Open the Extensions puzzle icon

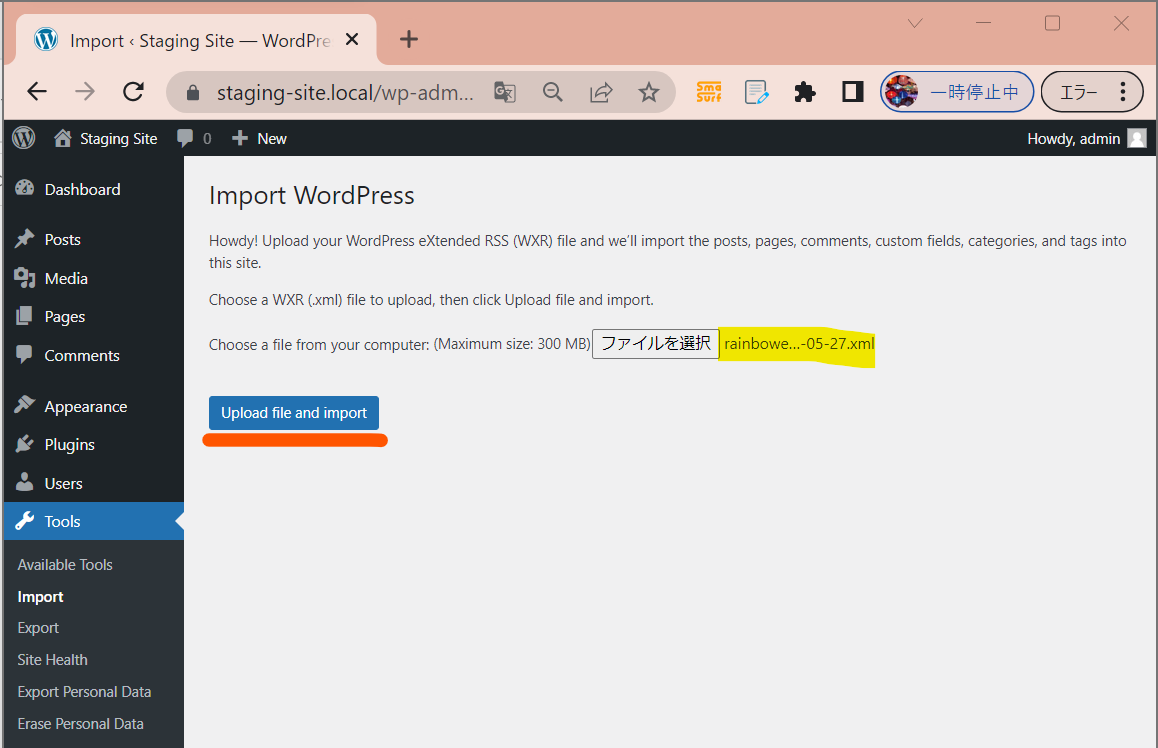804,92
